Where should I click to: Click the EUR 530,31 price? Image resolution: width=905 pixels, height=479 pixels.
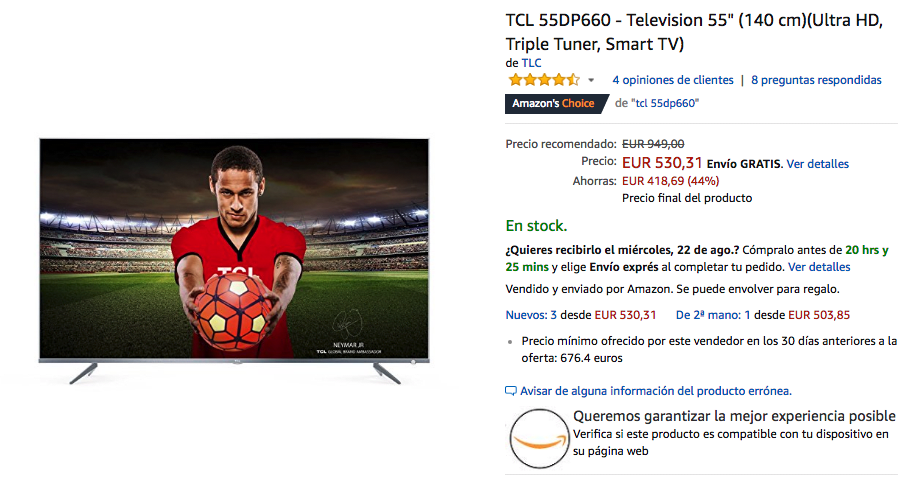click(662, 163)
